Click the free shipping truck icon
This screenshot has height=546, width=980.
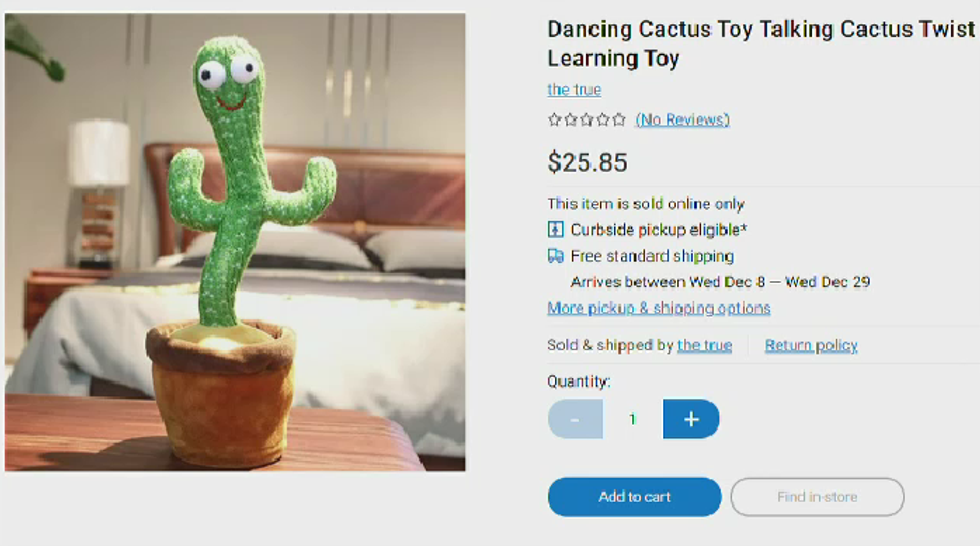coord(556,256)
